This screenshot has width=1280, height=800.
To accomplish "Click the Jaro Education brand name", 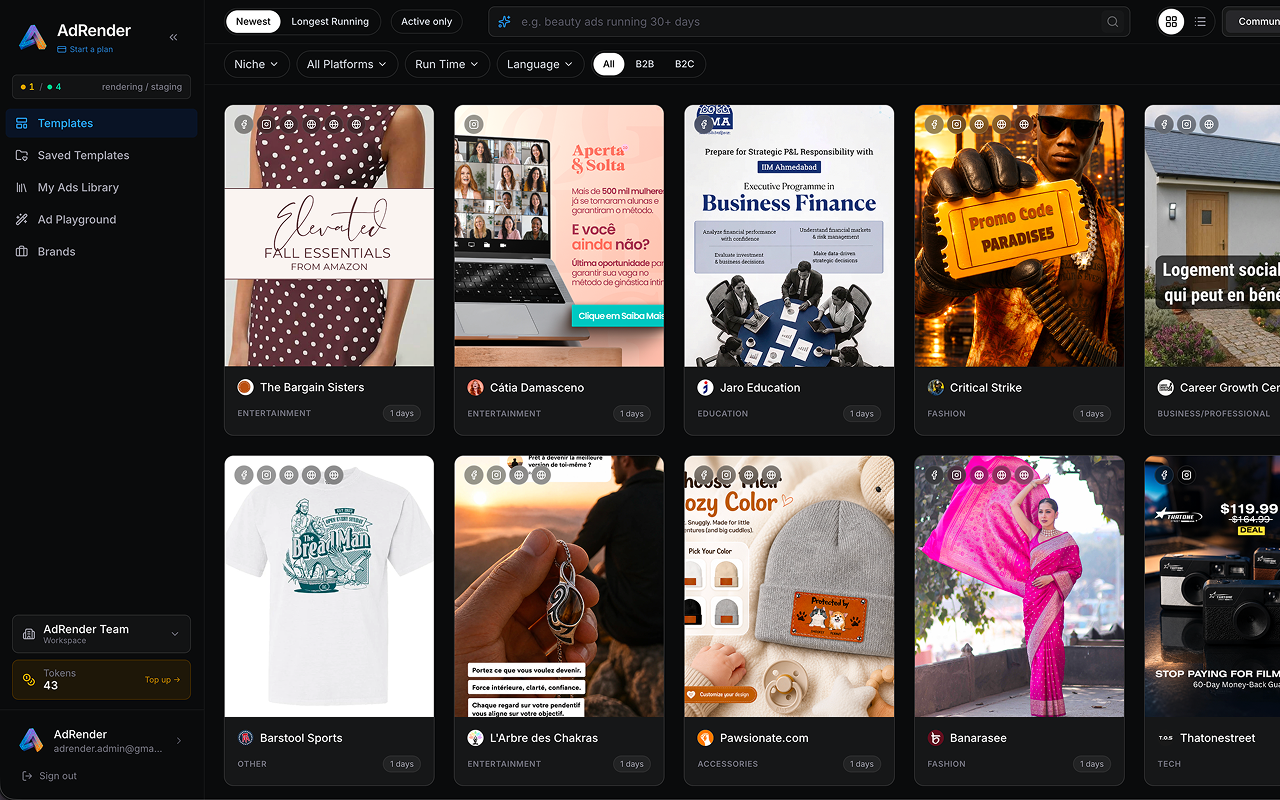I will point(760,388).
